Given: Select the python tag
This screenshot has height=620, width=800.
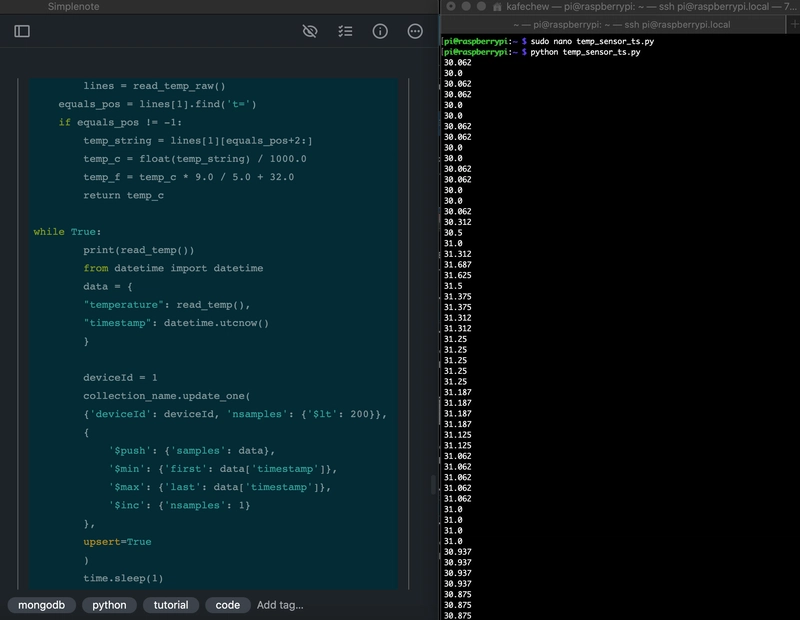Looking at the screenshot, I should 110,605.
